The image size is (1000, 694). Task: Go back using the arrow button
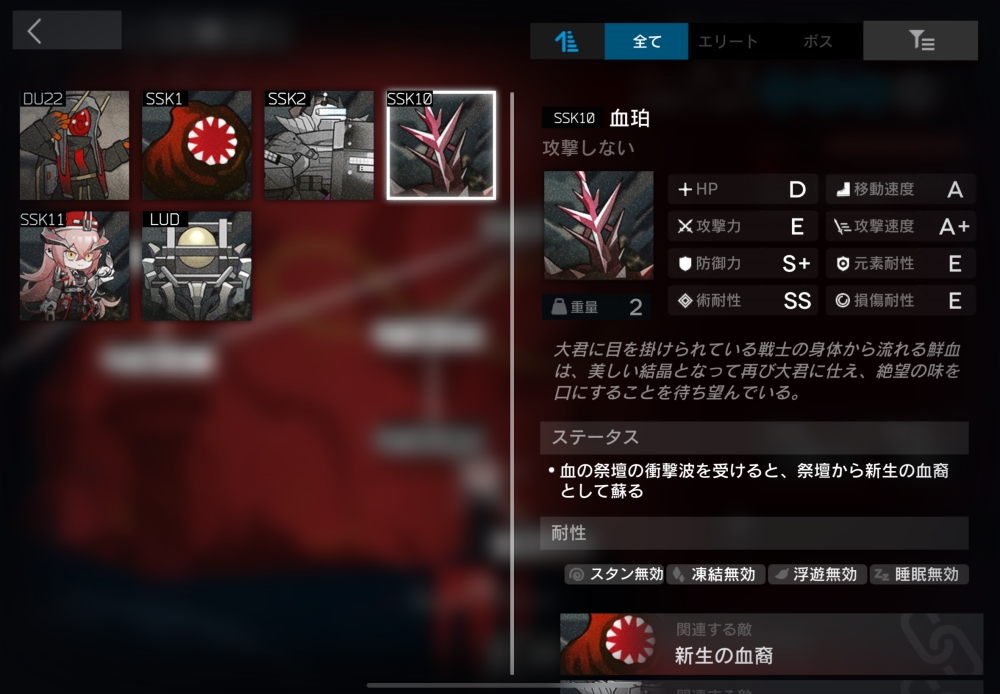67,30
